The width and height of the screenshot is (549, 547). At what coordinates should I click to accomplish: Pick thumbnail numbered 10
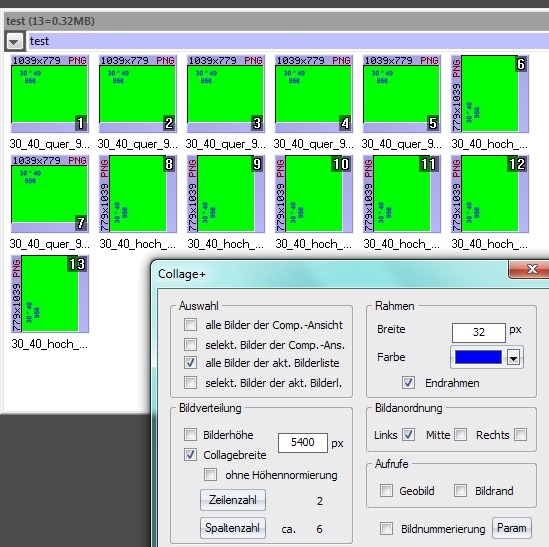[314, 194]
